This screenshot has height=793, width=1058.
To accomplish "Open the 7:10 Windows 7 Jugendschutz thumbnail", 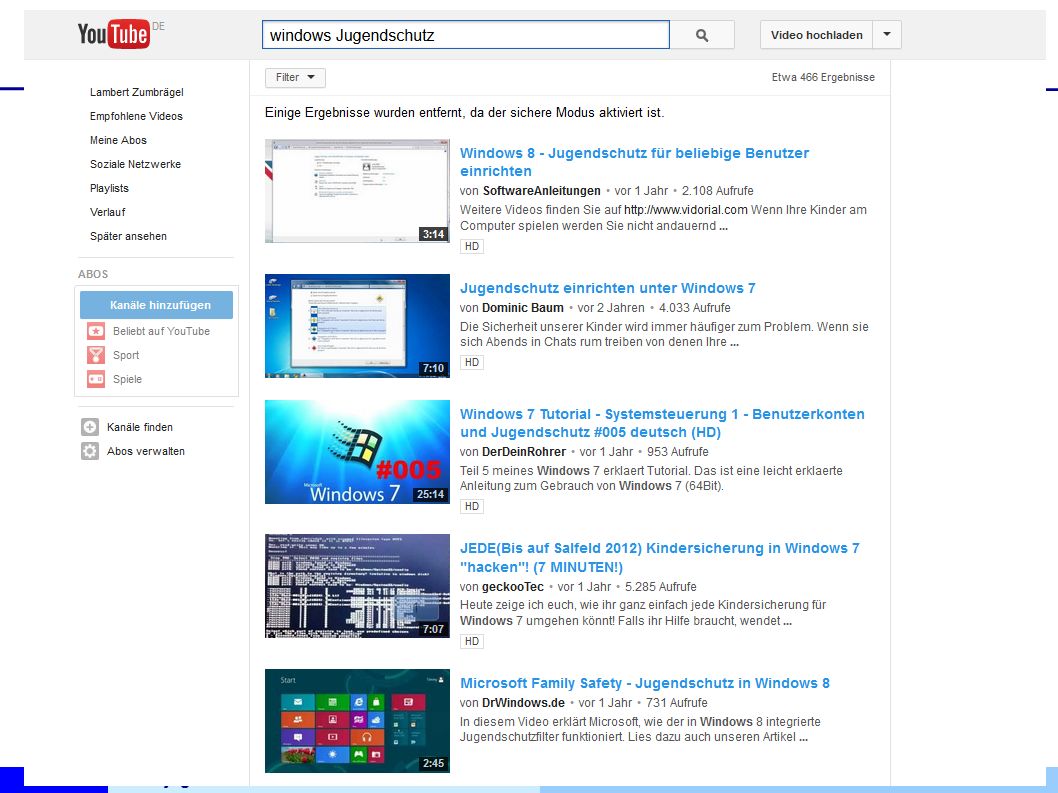I will click(357, 326).
